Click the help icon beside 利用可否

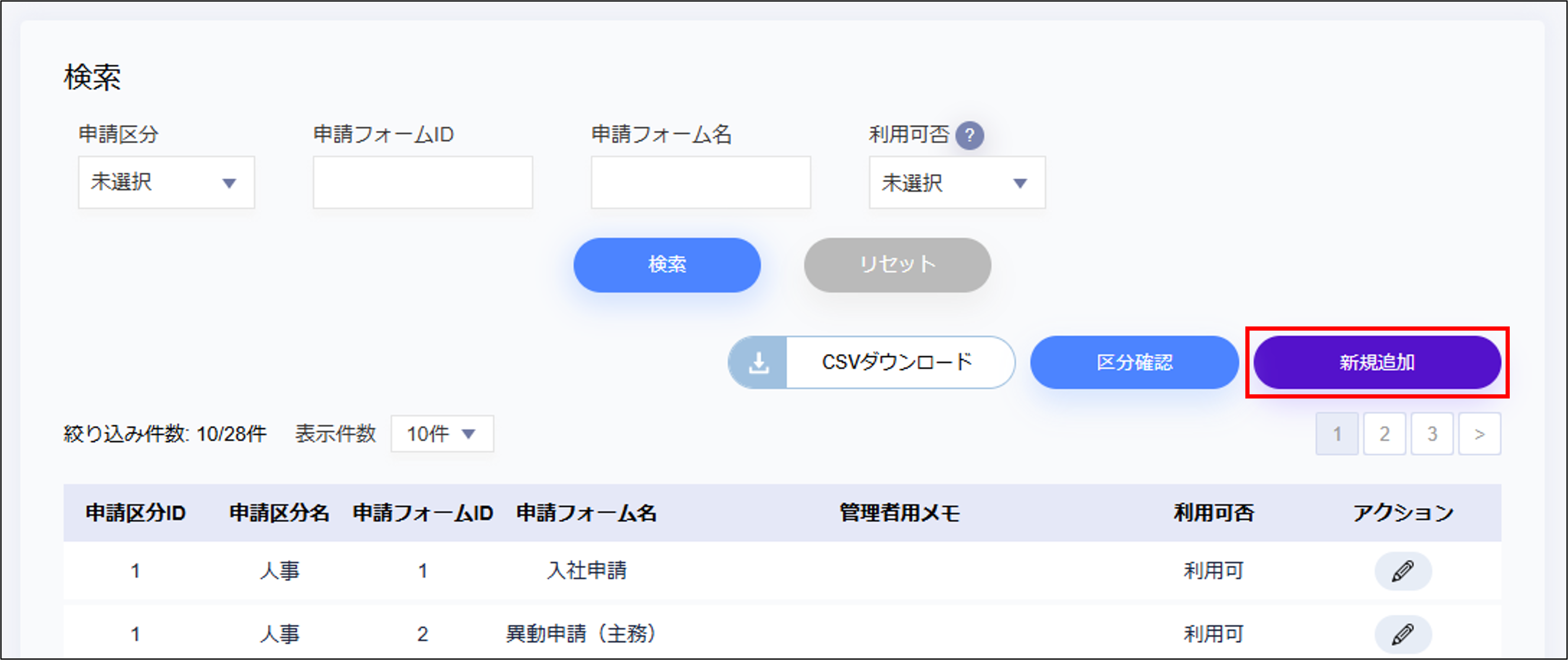click(969, 135)
